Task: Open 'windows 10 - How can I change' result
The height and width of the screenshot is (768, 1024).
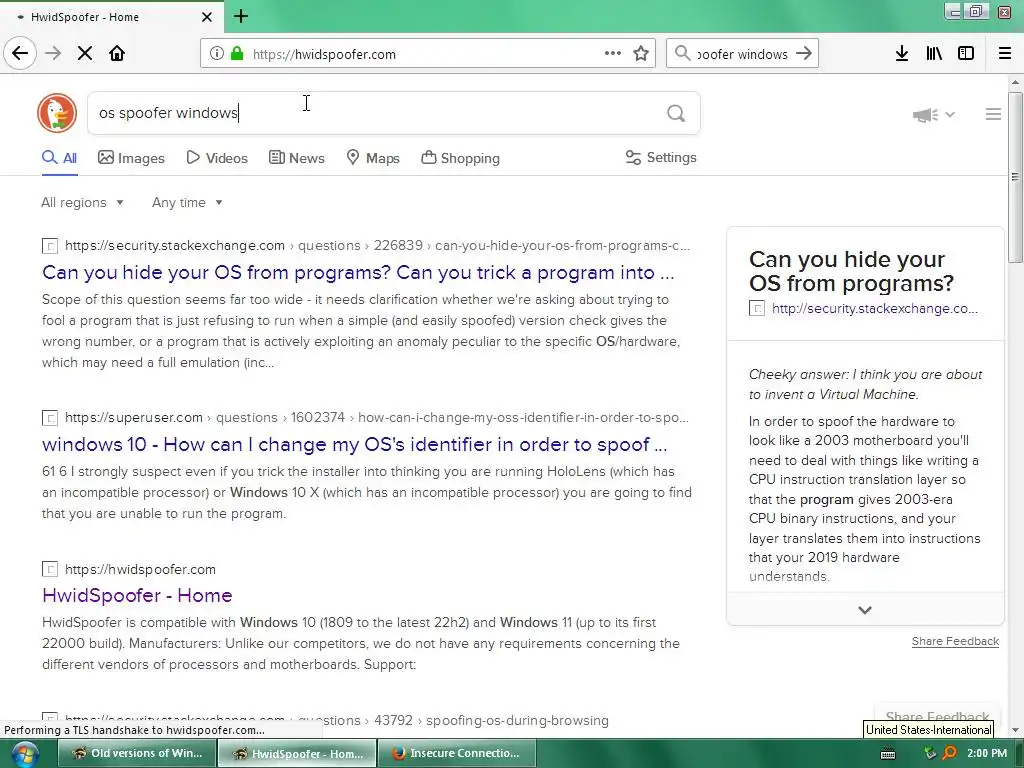Action: pos(355,444)
